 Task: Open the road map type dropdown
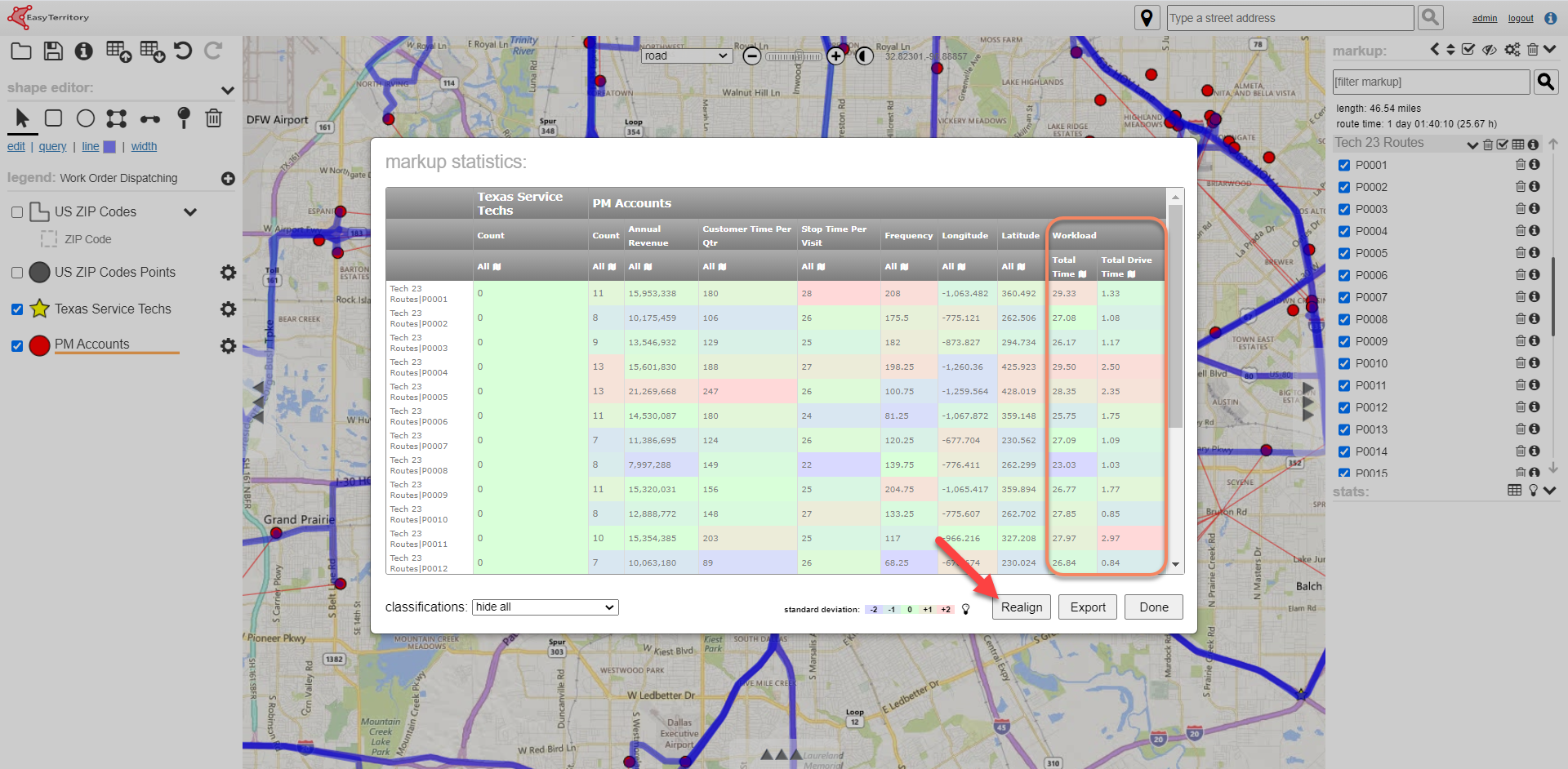click(x=686, y=56)
